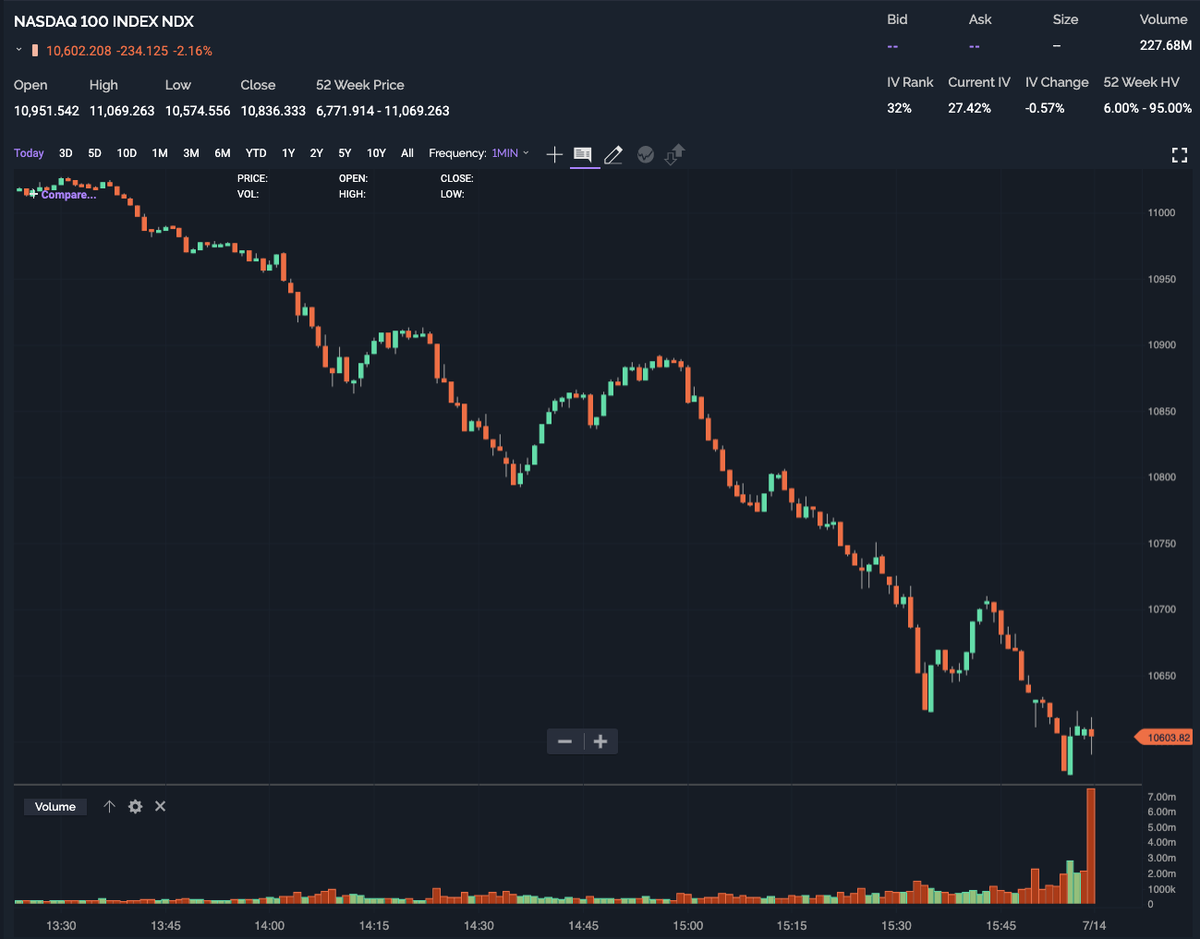The image size is (1200, 939).
Task: Activate the pencil drawing tool
Action: click(x=614, y=154)
